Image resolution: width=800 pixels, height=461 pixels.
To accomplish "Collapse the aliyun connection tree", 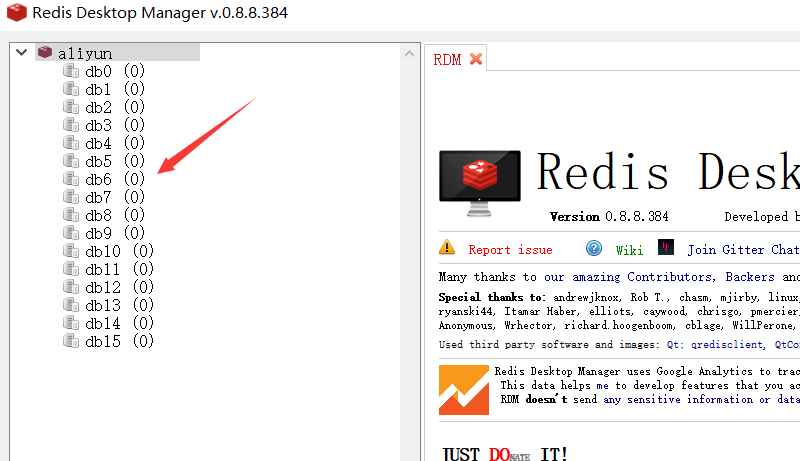I will tap(21, 52).
